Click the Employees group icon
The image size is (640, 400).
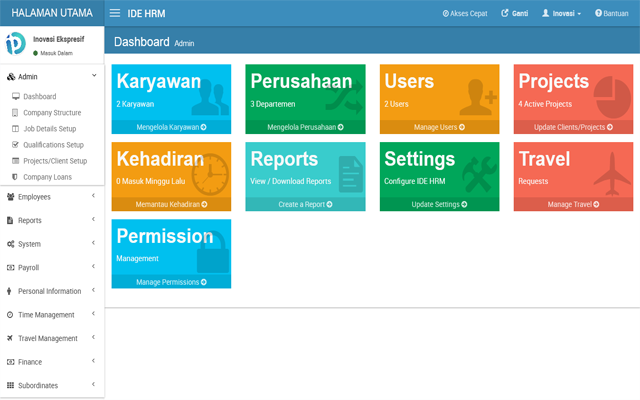click(11, 197)
